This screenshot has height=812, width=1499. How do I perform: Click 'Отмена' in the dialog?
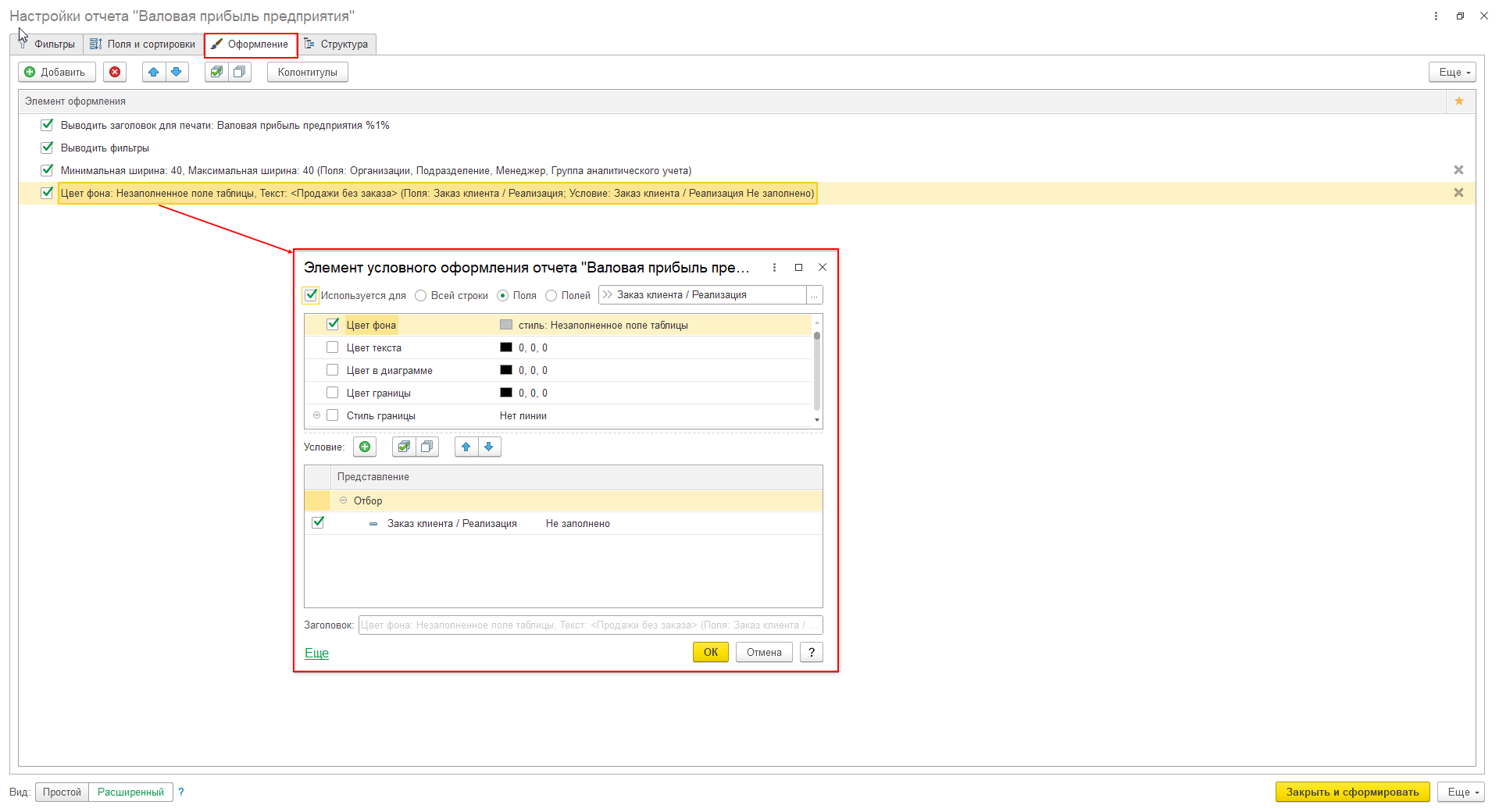(x=764, y=652)
